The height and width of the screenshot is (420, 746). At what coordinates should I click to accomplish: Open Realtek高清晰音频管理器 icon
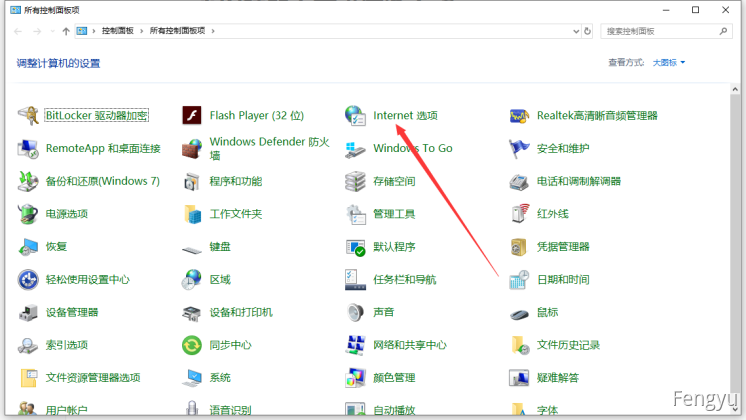(519, 116)
